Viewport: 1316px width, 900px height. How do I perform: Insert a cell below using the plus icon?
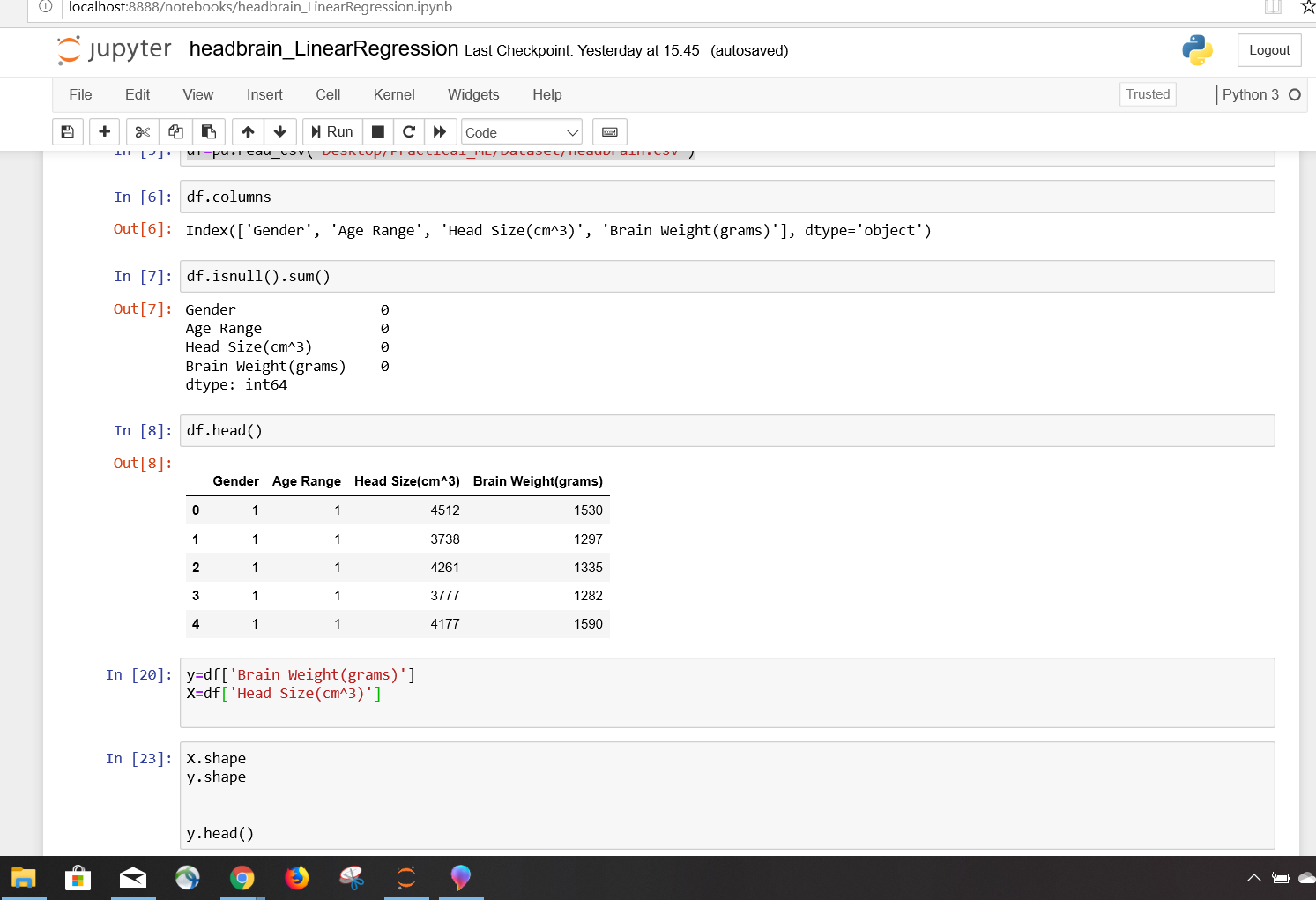pyautogui.click(x=104, y=132)
